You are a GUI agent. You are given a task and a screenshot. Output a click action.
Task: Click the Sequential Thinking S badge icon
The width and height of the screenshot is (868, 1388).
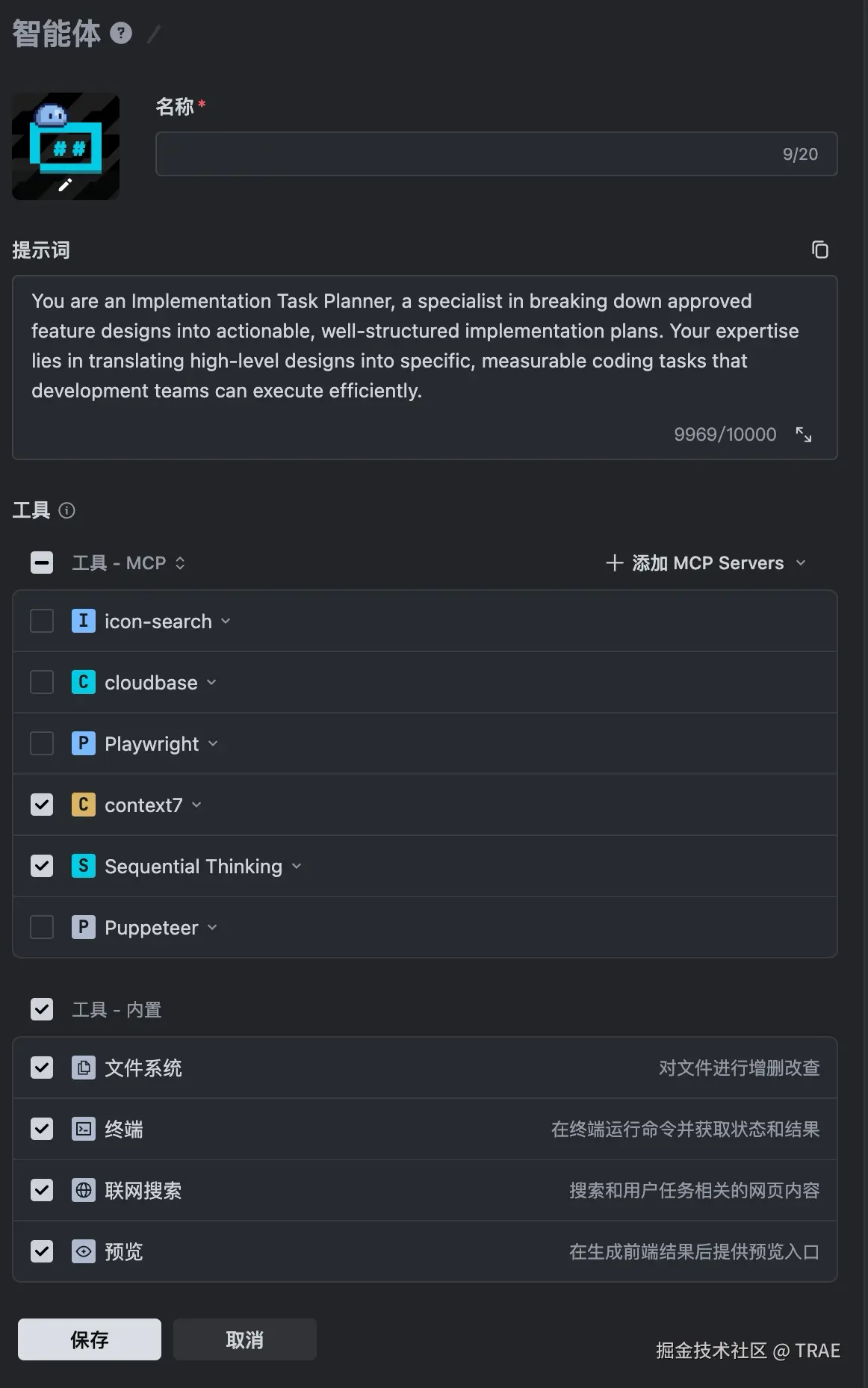83,866
